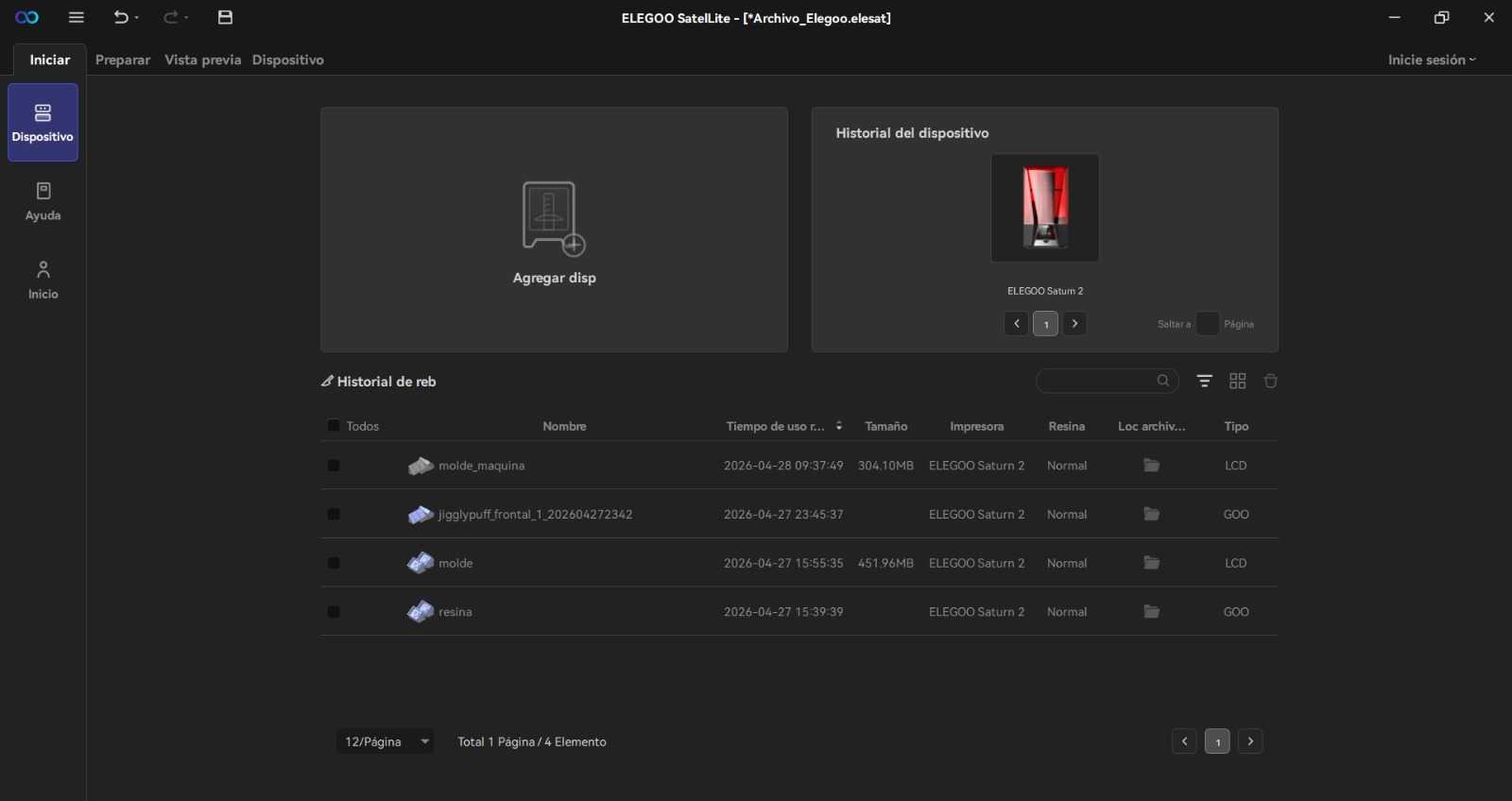Screen dimensions: 1512x801
Task: Click page 1 button in file list
Action: coord(1217,741)
